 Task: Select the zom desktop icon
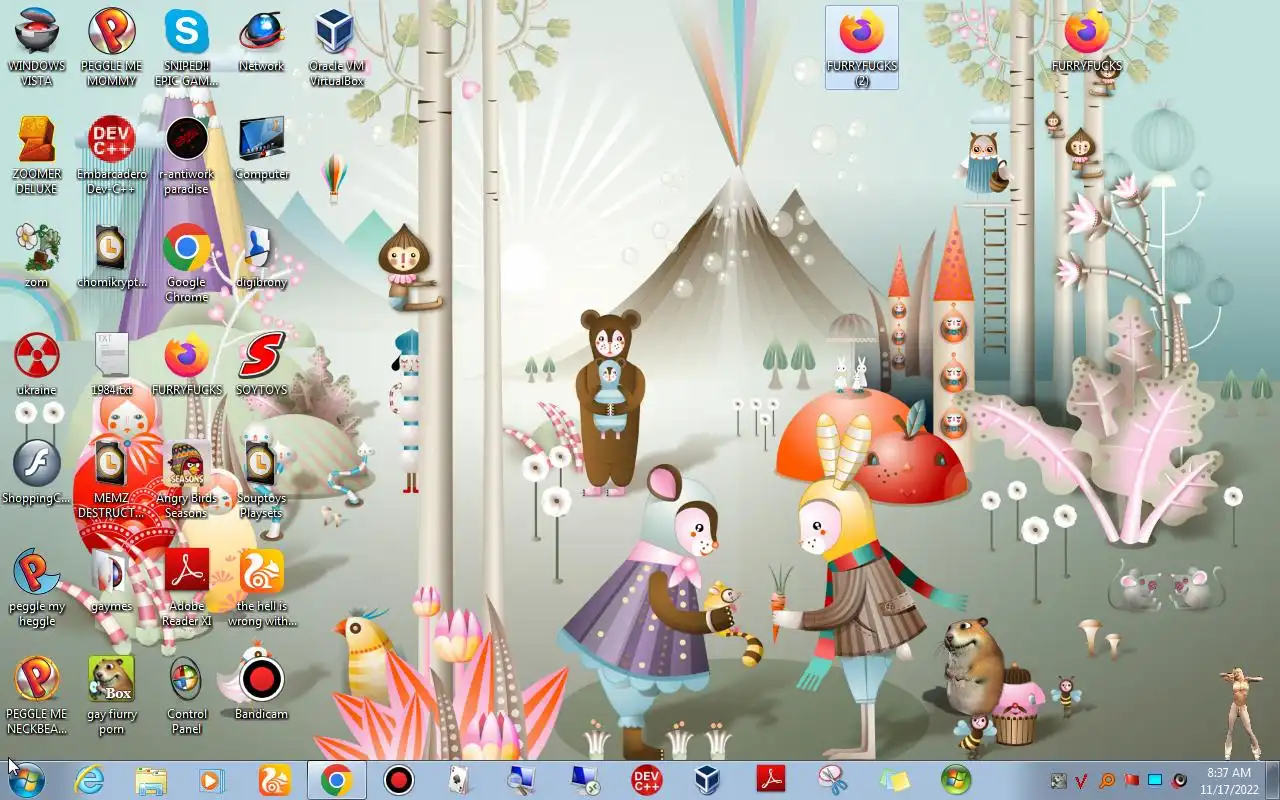[37, 255]
